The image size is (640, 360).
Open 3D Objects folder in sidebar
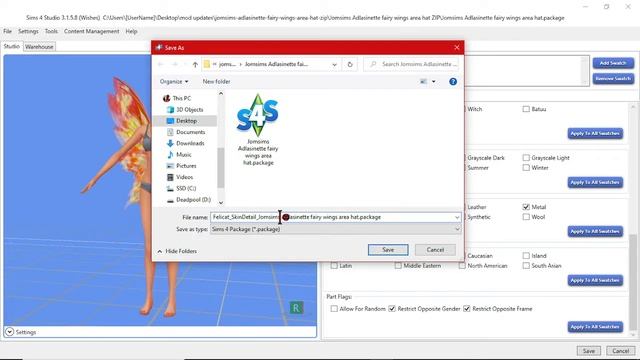[185, 109]
